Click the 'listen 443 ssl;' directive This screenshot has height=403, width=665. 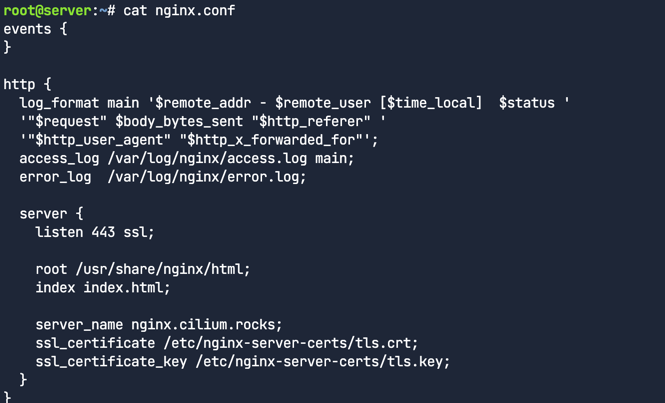tap(95, 232)
